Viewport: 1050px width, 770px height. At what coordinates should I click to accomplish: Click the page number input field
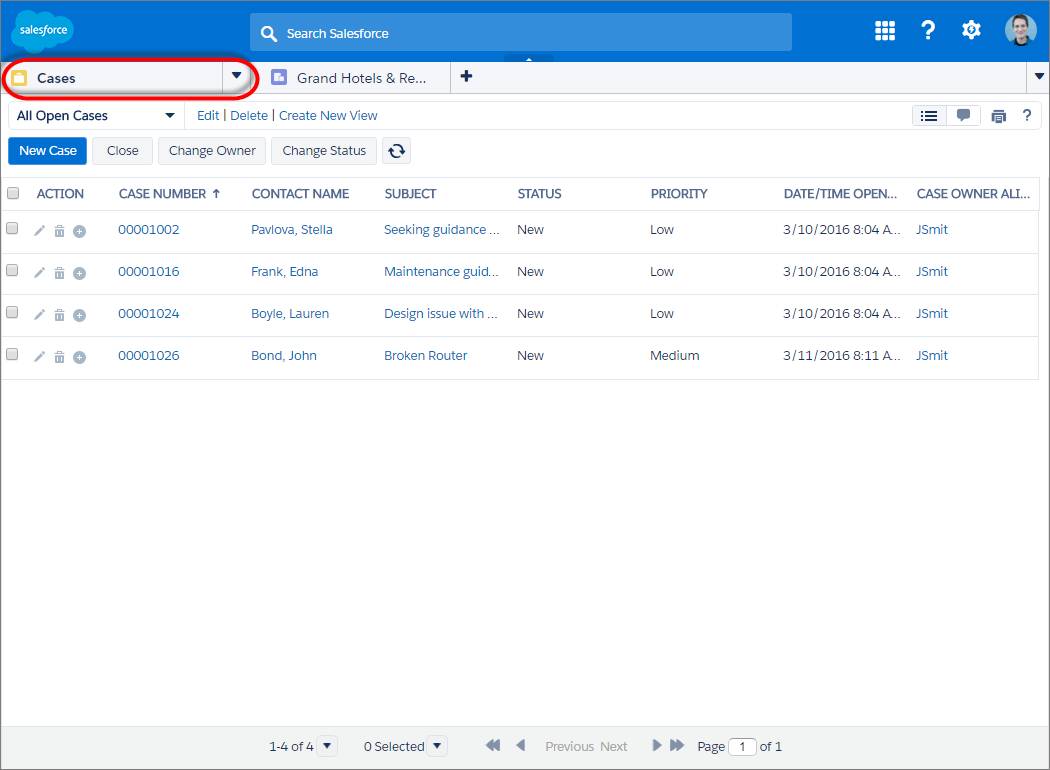coord(742,746)
